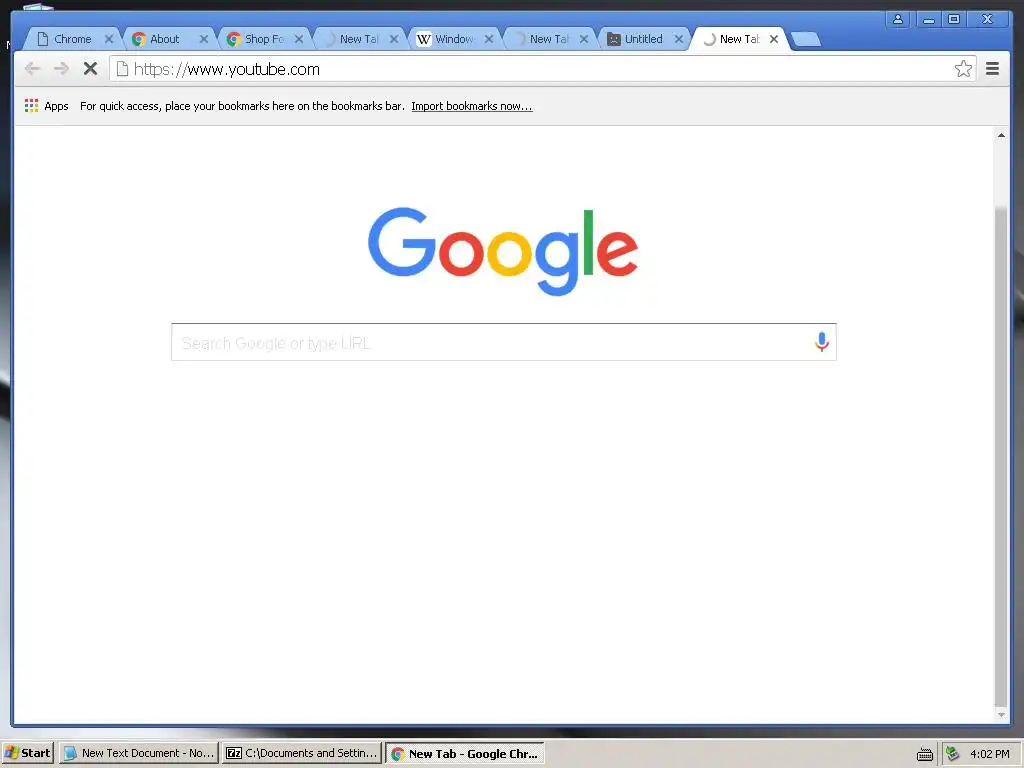Viewport: 1024px width, 768px height.
Task: Open the Windows Start menu
Action: tap(27, 753)
